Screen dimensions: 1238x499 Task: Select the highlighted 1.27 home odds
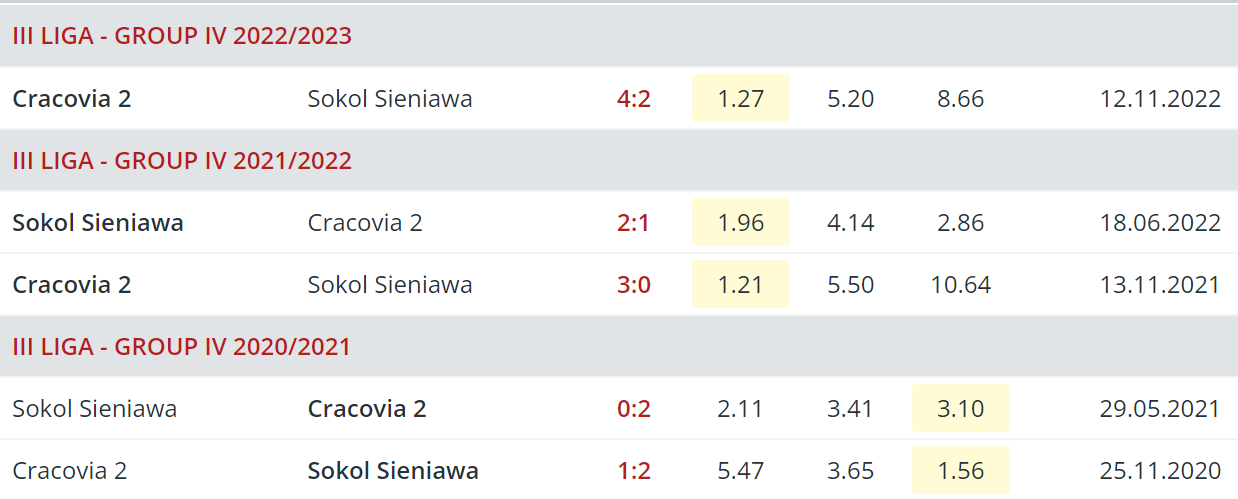(x=741, y=98)
